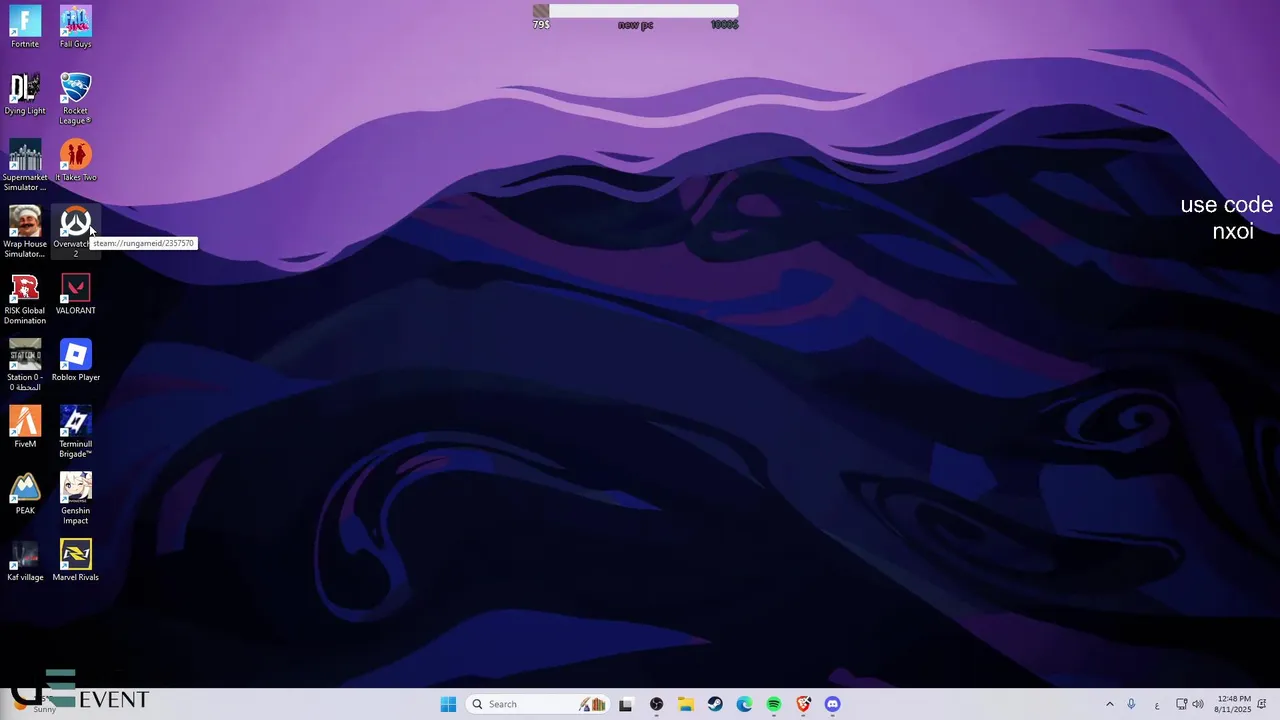Screen dimensions: 1280x720
Task: Open the volume speaker tray icon
Action: point(1198,704)
